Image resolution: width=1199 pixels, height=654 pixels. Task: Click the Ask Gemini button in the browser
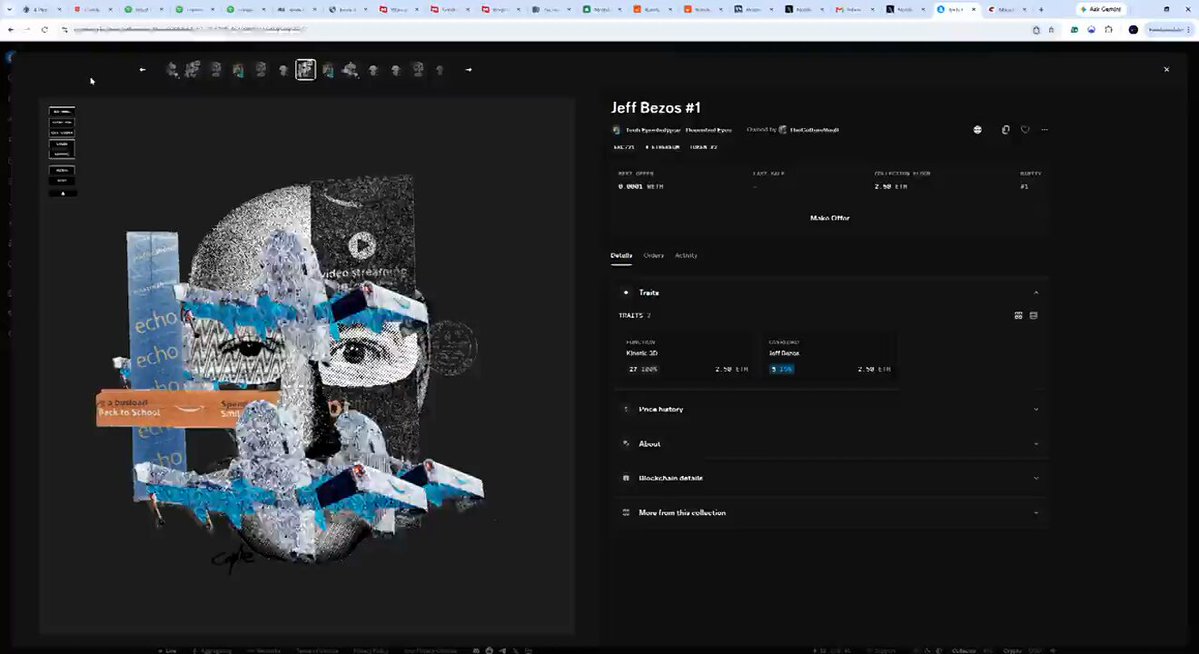coord(1100,9)
